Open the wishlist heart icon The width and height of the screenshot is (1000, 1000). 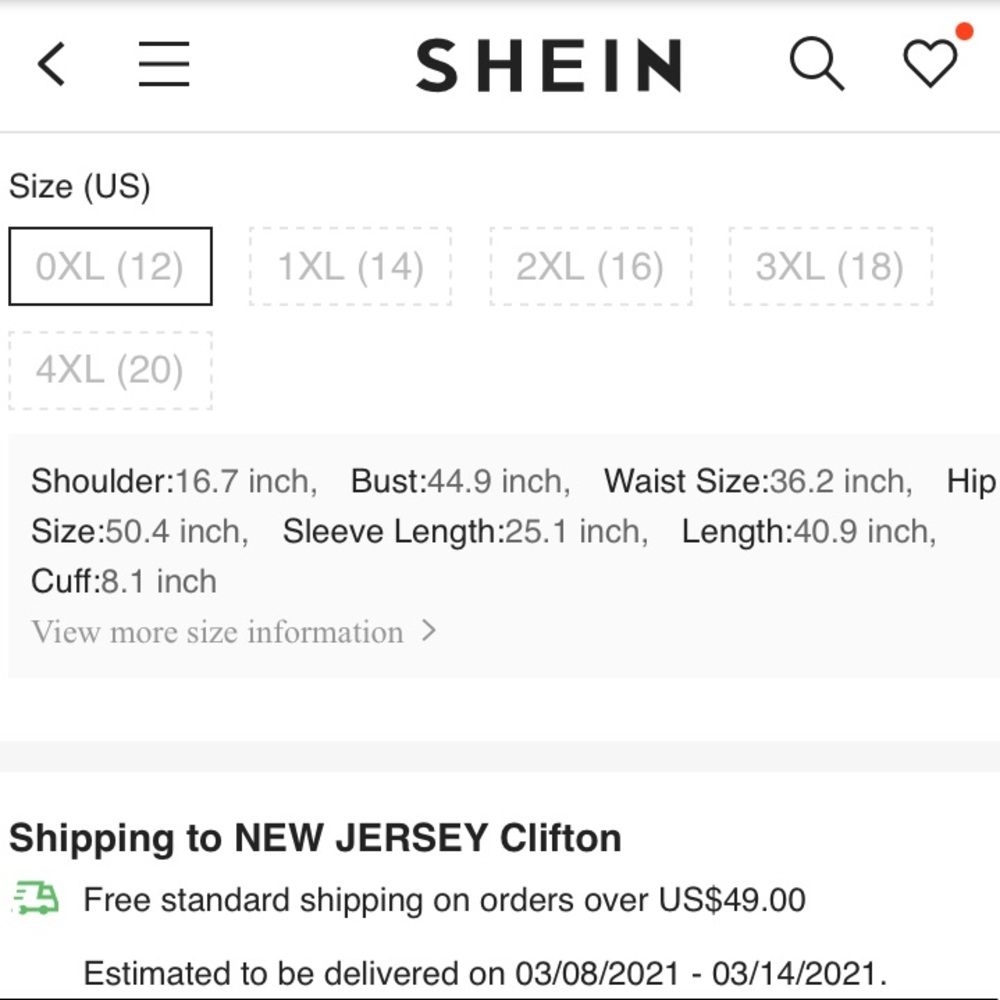point(929,64)
